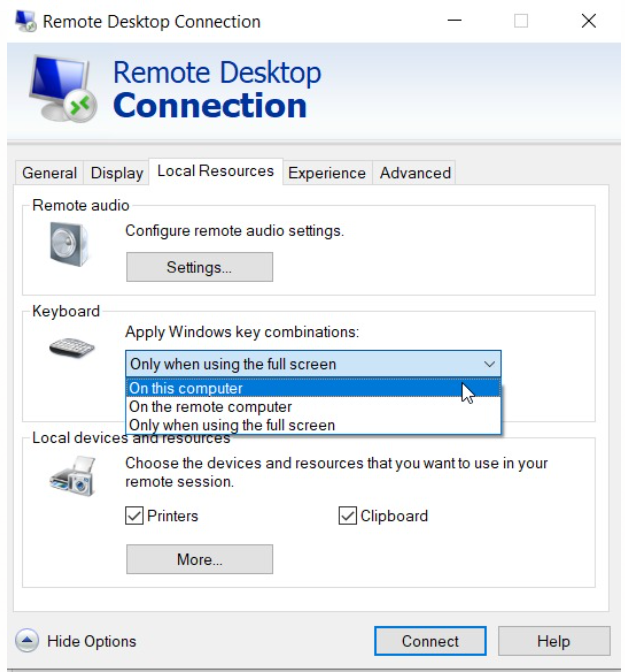Minimize the Remote Desktop Connection window
The height and width of the screenshot is (672, 625).
point(454,21)
